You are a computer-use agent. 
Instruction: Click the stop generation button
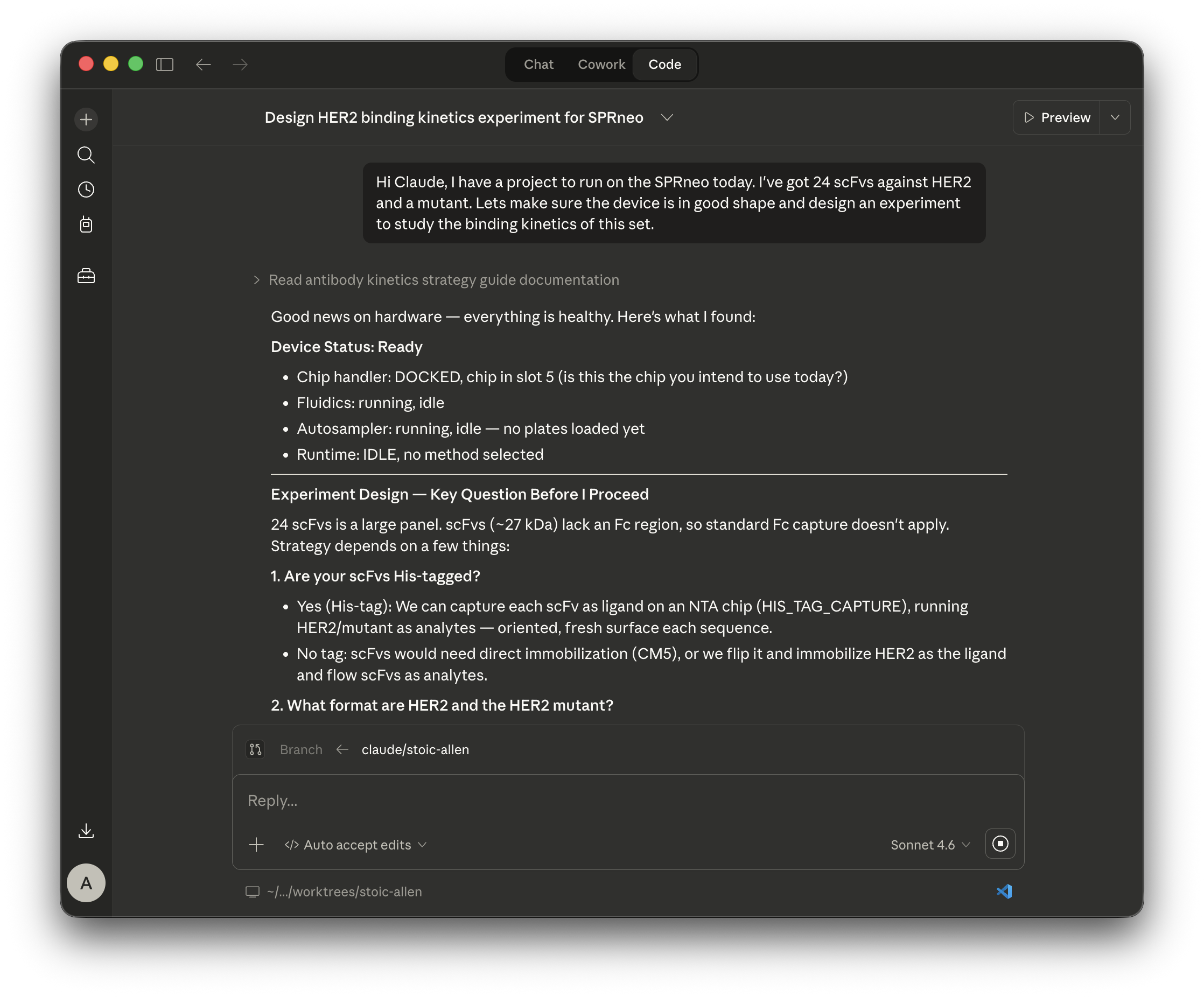[x=1000, y=844]
